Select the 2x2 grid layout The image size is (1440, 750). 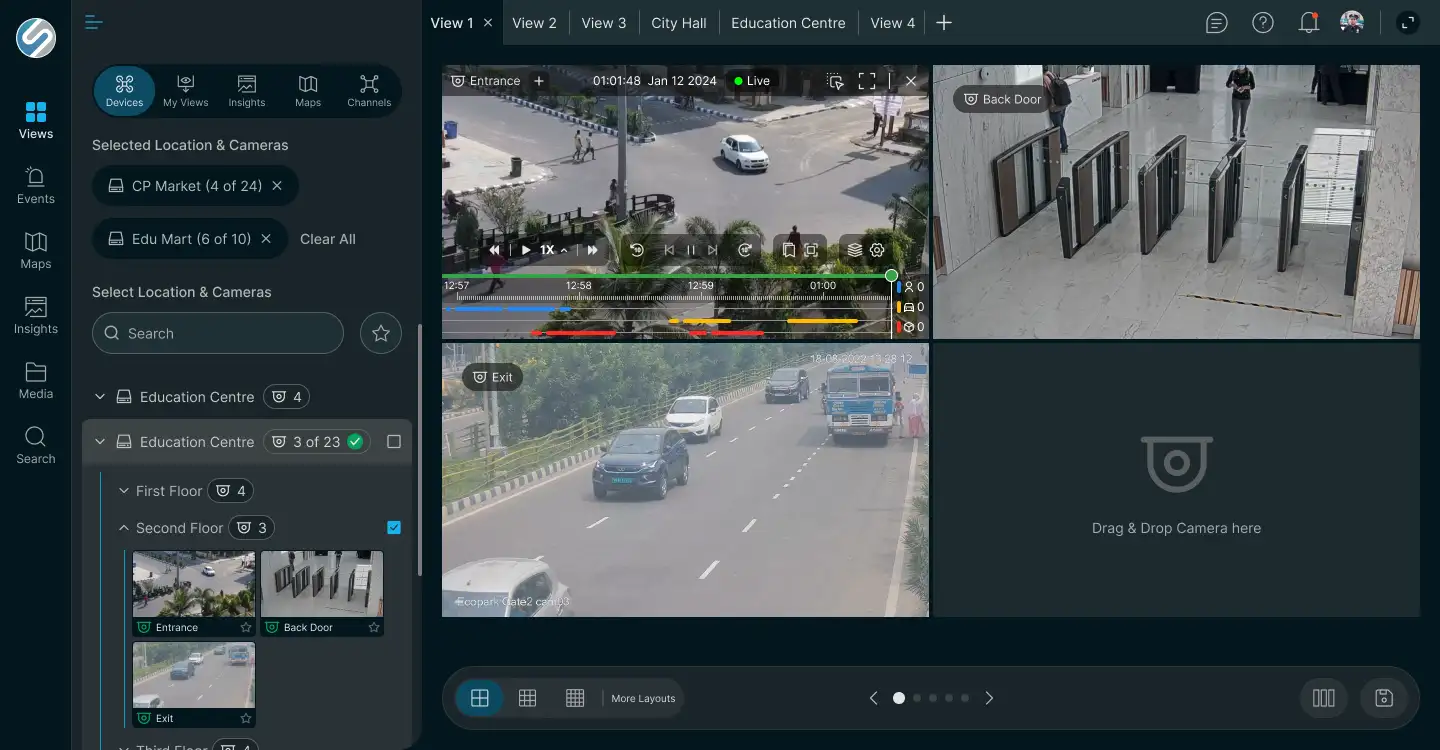(x=480, y=698)
